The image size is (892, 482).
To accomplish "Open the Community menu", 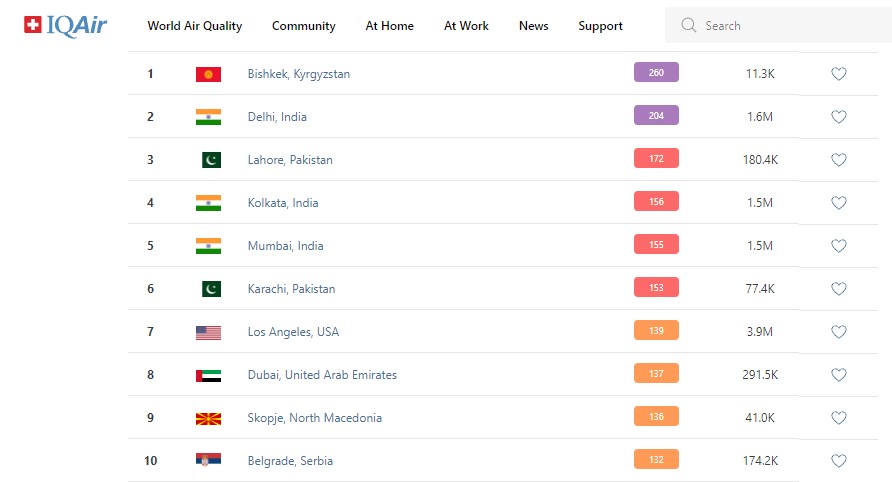I will pos(304,26).
